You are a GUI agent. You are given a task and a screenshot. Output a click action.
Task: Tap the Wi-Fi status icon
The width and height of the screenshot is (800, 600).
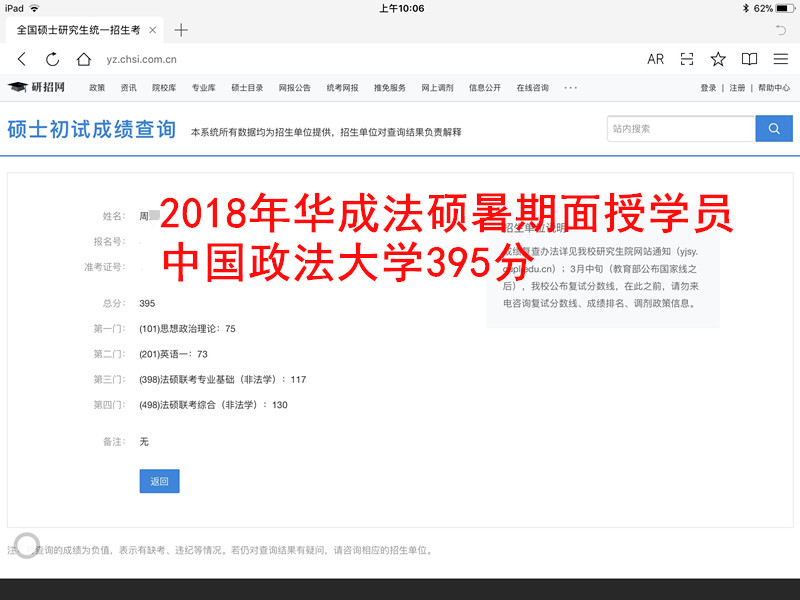pyautogui.click(x=34, y=8)
